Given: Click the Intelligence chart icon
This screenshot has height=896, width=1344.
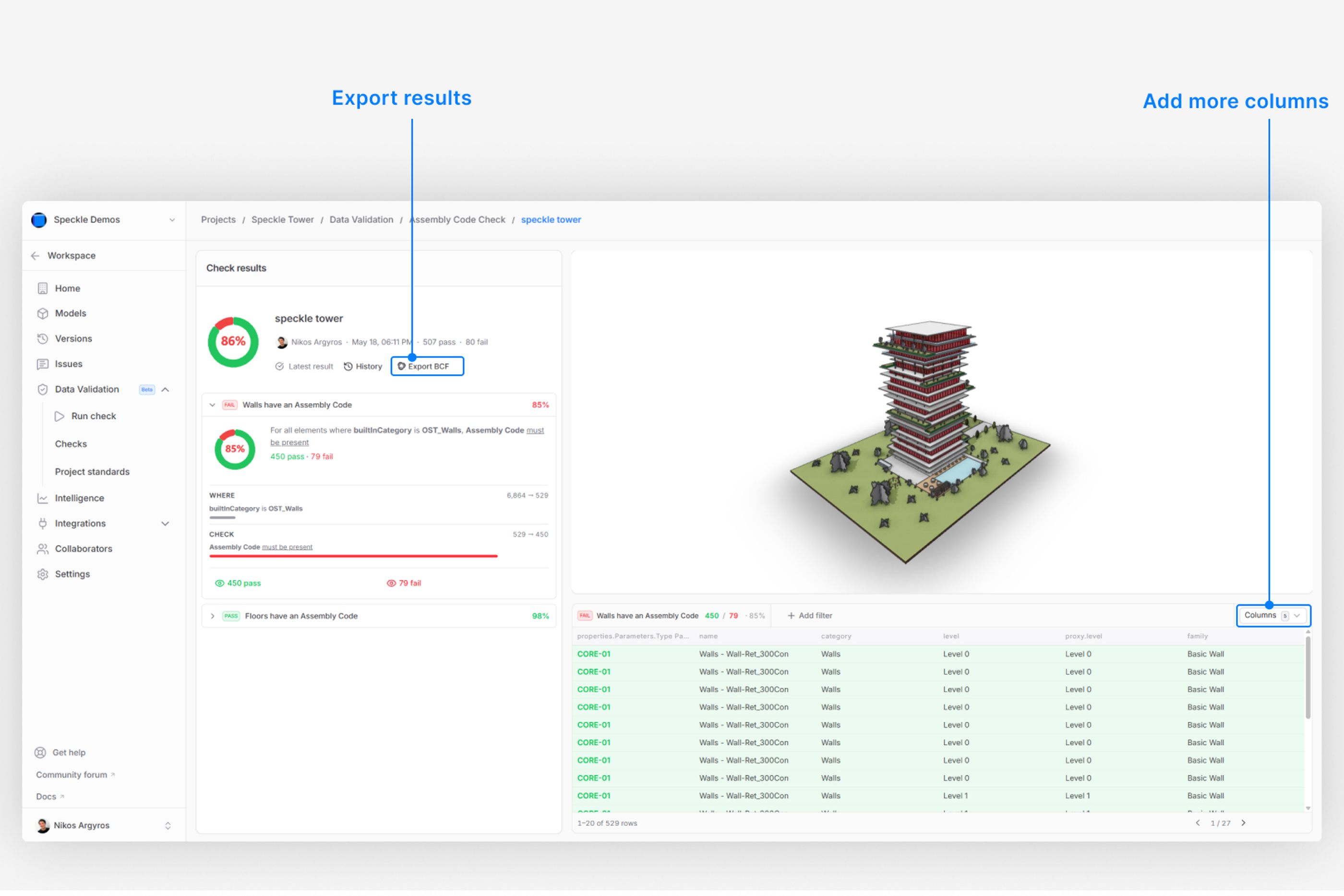Looking at the screenshot, I should point(43,498).
